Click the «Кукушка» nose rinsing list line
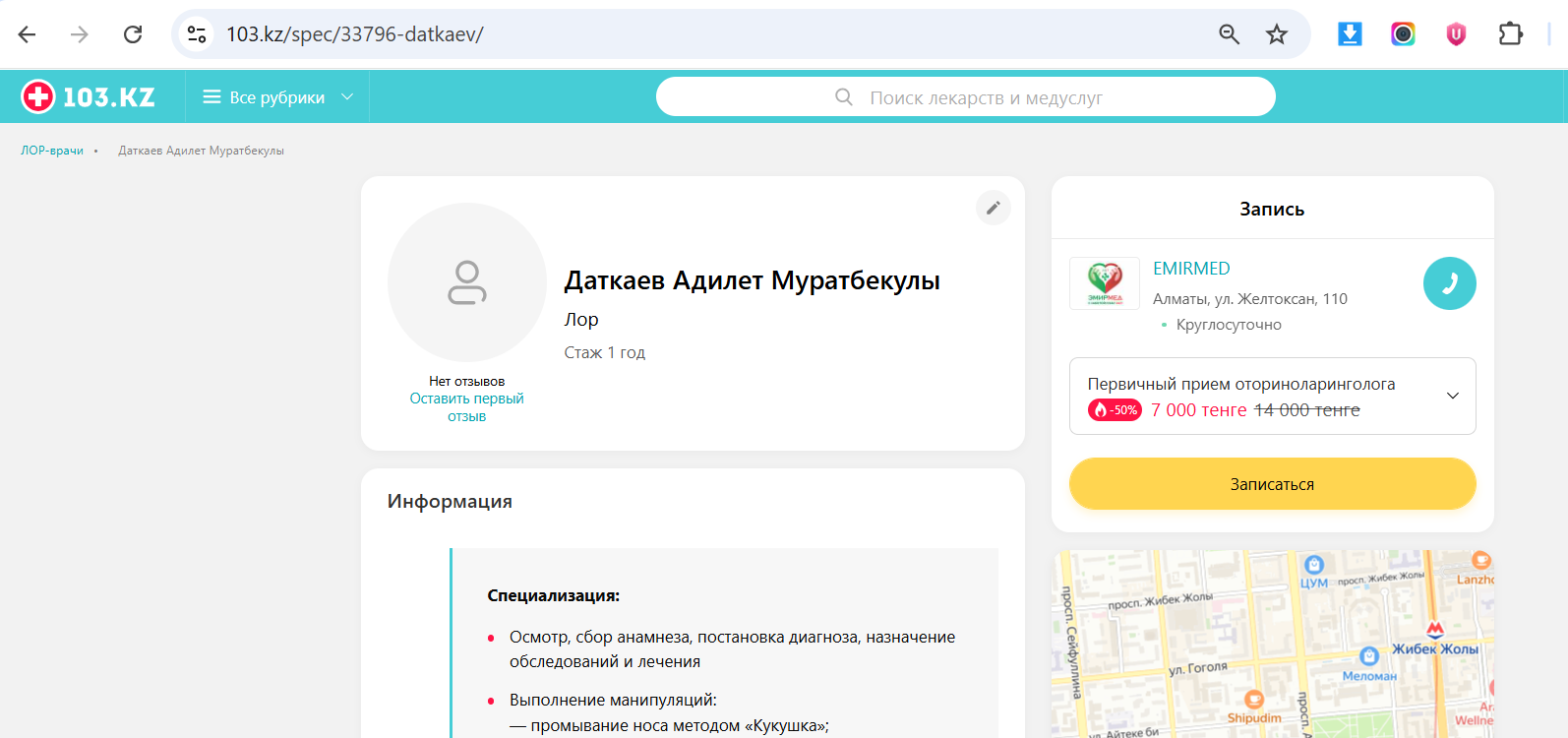This screenshot has width=1568, height=738. point(669,726)
